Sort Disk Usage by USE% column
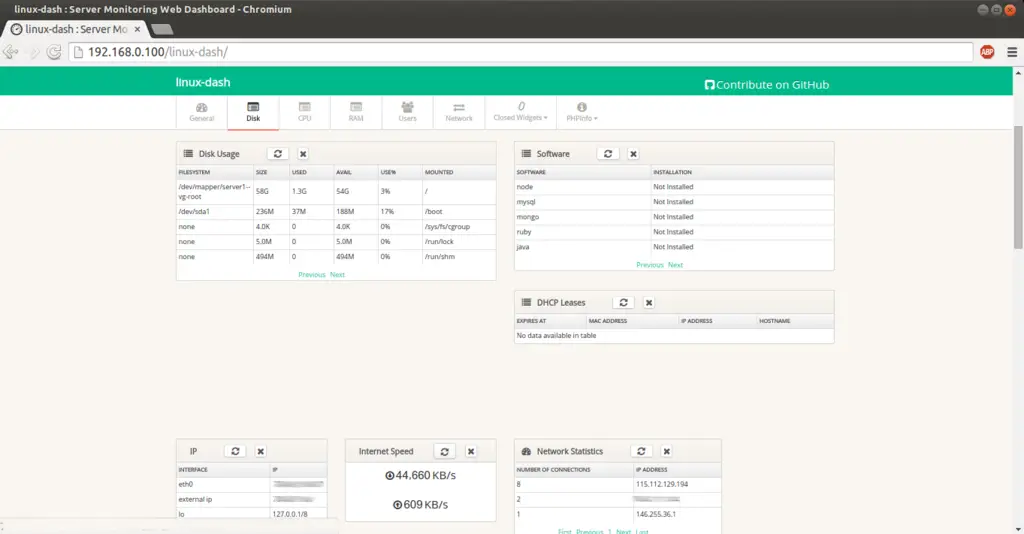 point(400,172)
